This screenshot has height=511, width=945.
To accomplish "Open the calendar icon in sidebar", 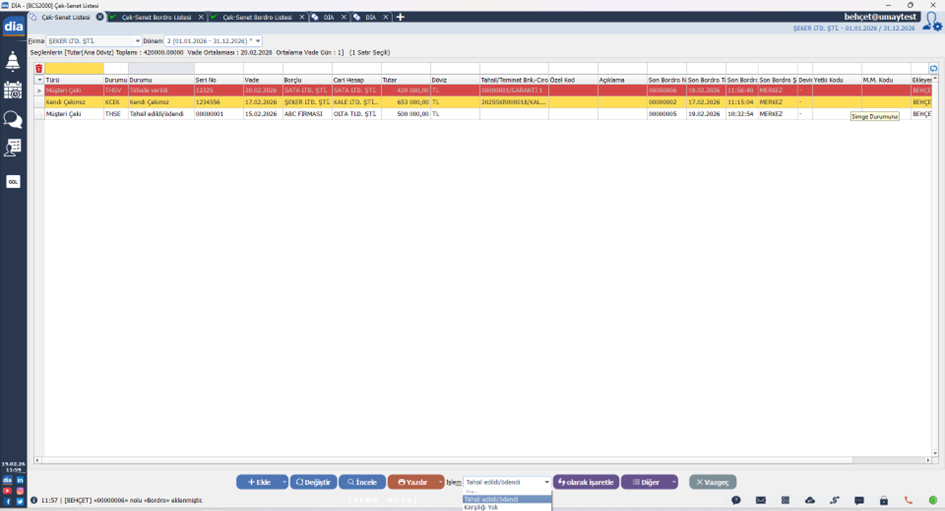I will (x=13, y=90).
